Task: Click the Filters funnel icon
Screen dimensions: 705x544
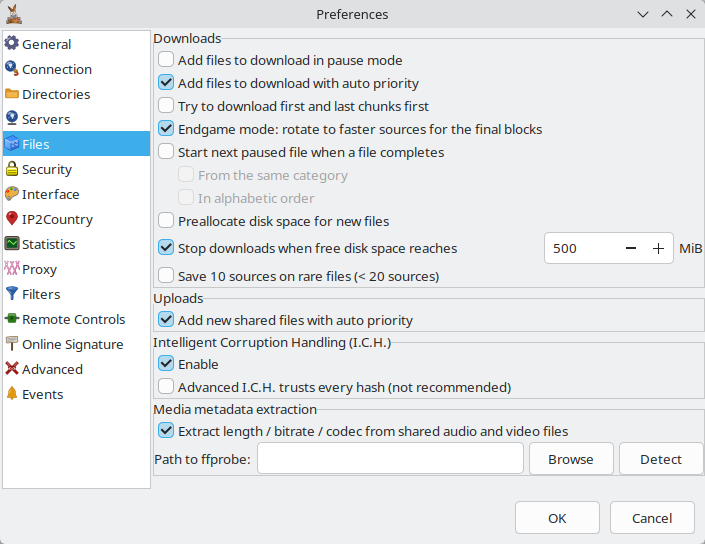Action: [12, 294]
